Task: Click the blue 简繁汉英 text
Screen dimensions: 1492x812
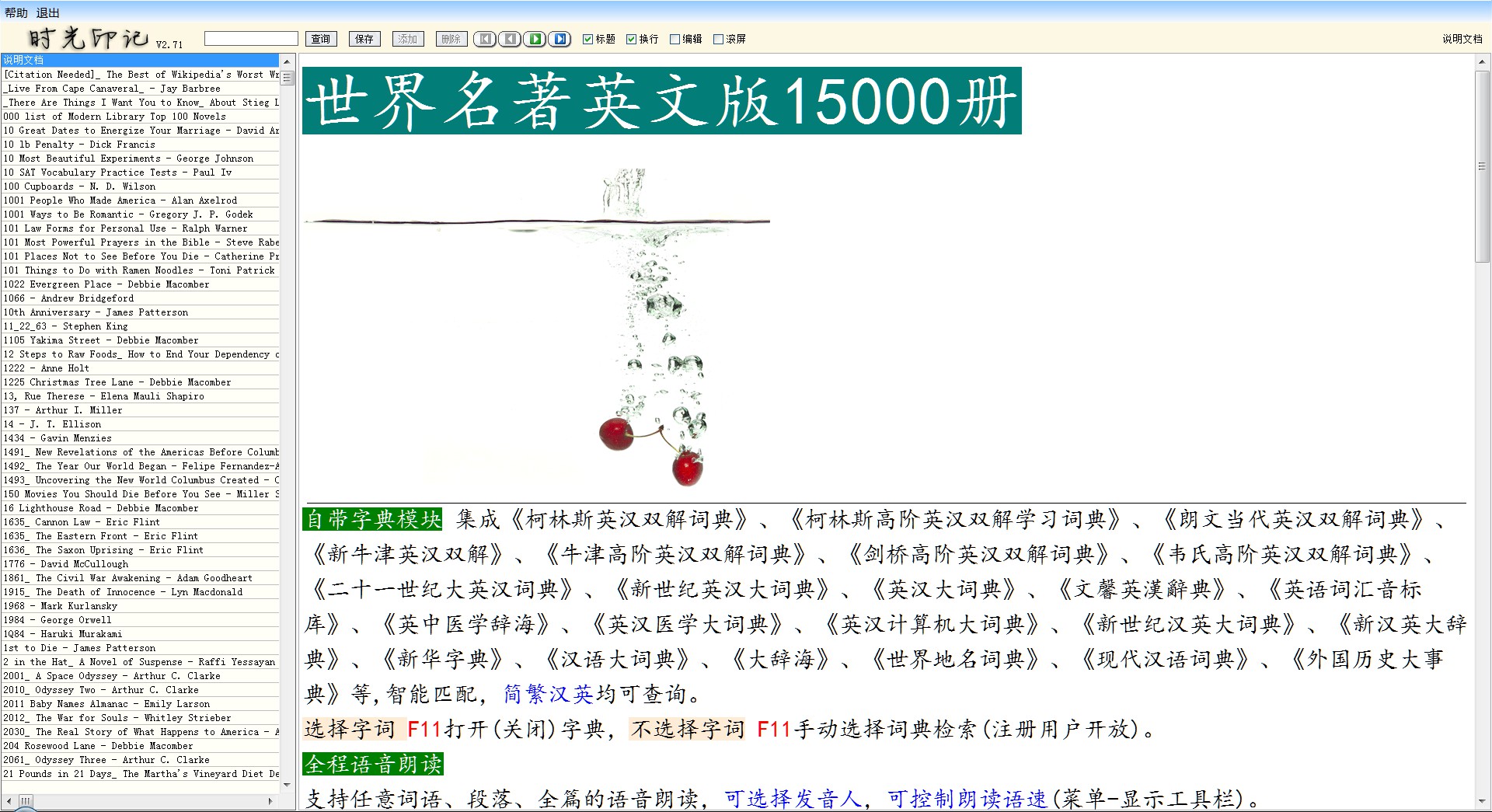Action: pyautogui.click(x=549, y=694)
